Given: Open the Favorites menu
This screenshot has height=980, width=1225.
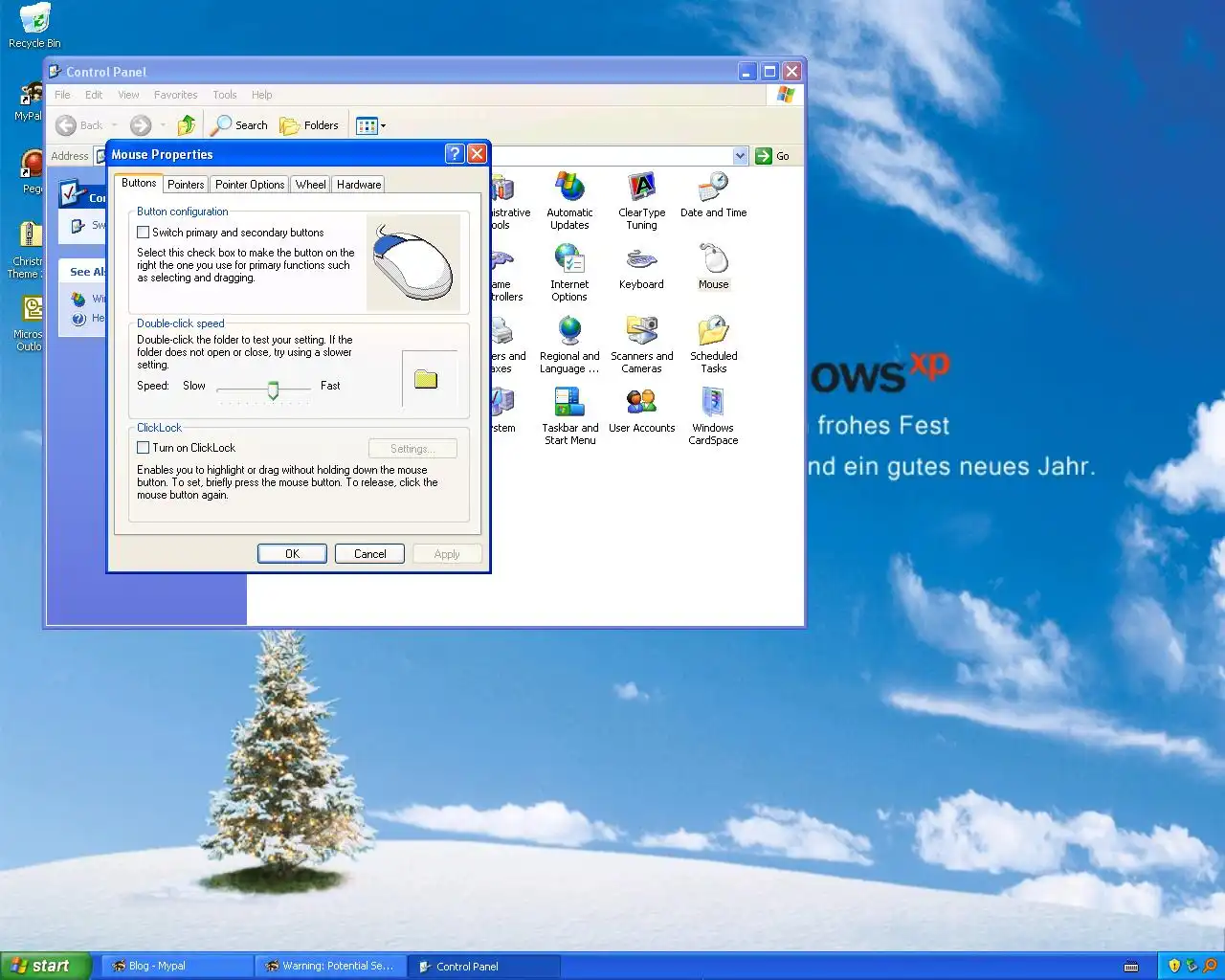Looking at the screenshot, I should pyautogui.click(x=175, y=95).
